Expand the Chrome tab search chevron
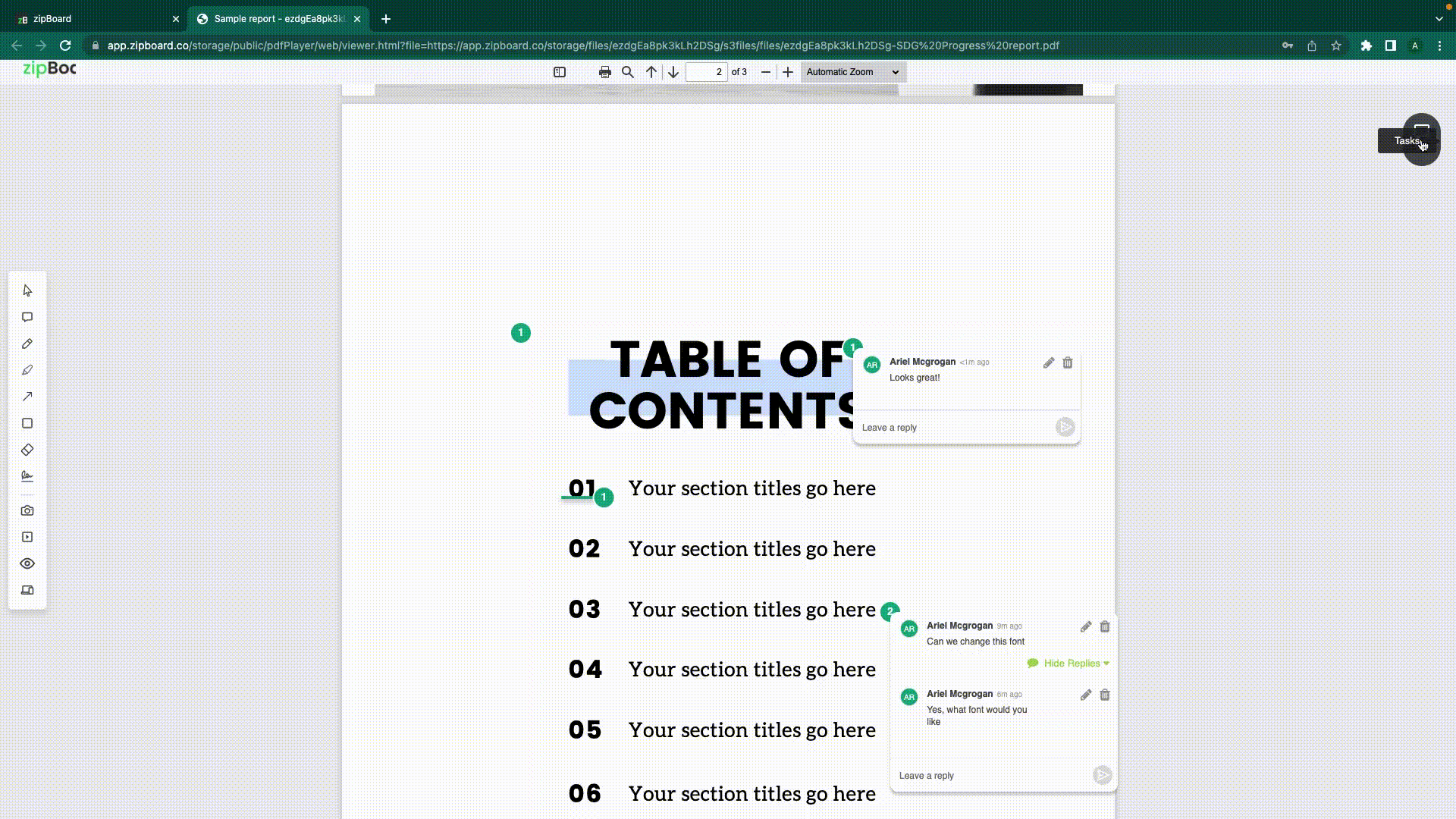This screenshot has height=819, width=1456. [1439, 19]
